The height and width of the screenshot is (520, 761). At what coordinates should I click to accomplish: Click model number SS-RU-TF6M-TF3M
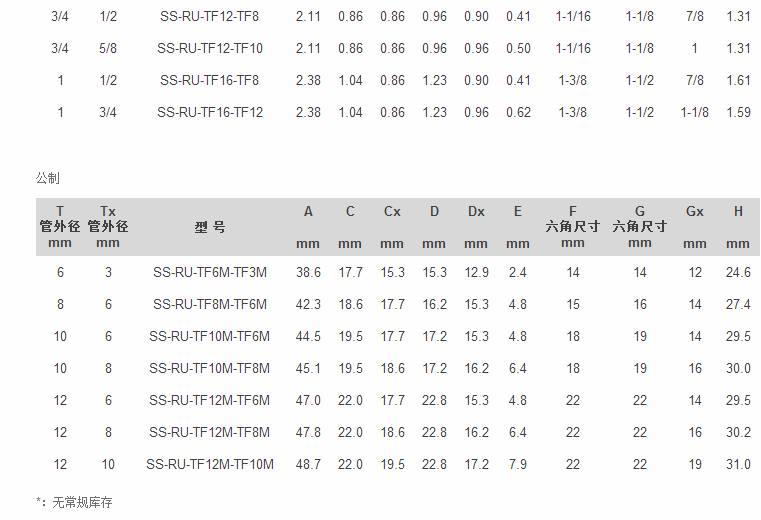210,272
